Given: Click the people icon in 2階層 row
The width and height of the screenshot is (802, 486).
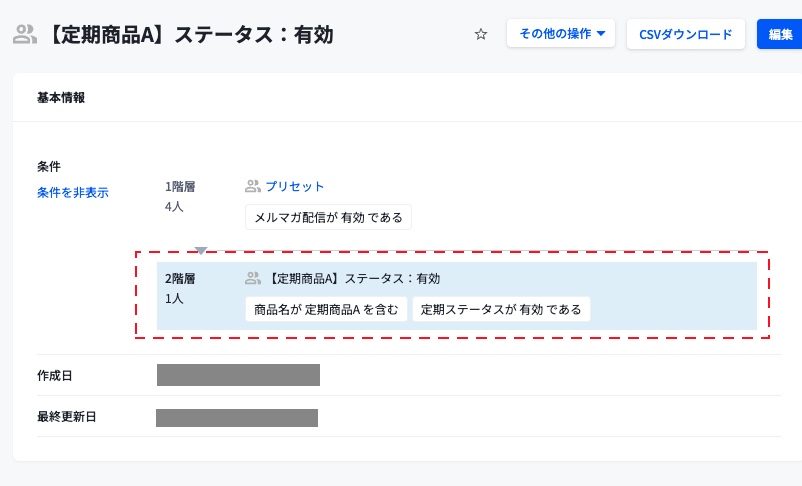Looking at the screenshot, I should click(253, 278).
